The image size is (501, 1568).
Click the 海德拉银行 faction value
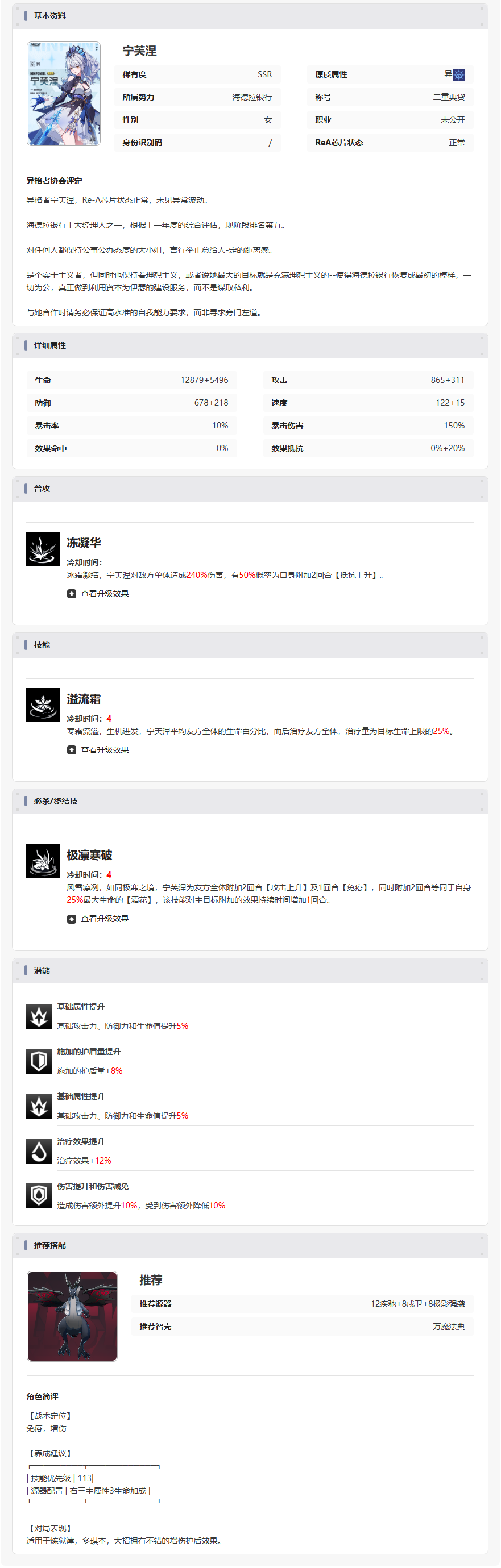point(252,97)
